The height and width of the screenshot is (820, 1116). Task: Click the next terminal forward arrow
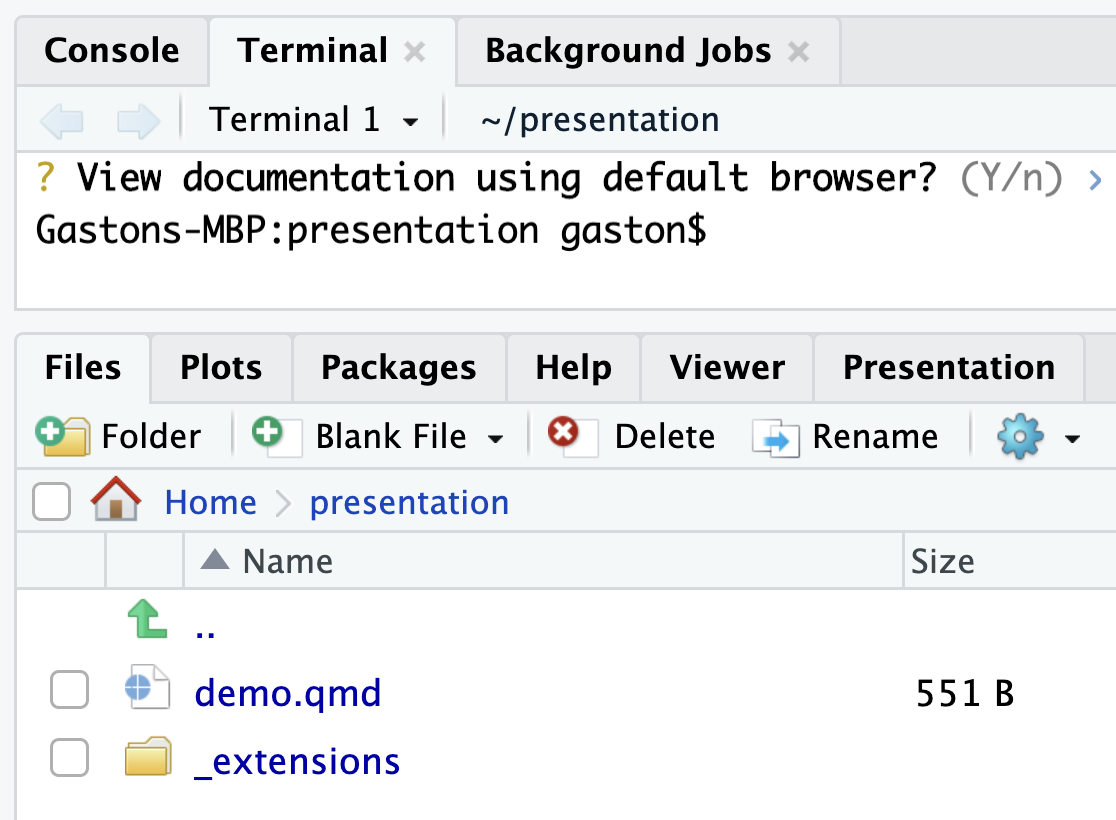(x=138, y=120)
